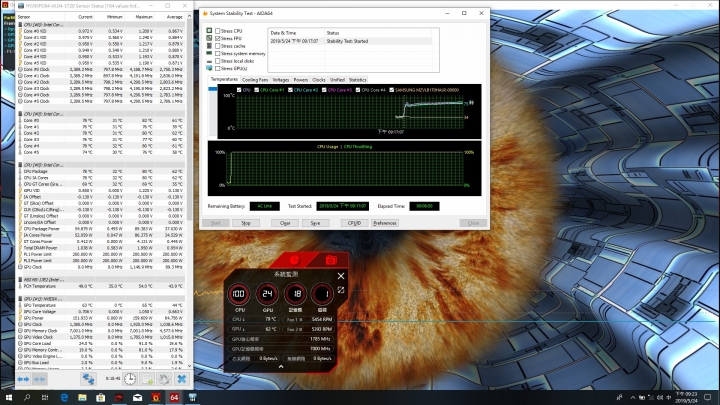The height and width of the screenshot is (405, 720).
Task: Click HWiNFO clock reset timer icon
Action: (130, 379)
